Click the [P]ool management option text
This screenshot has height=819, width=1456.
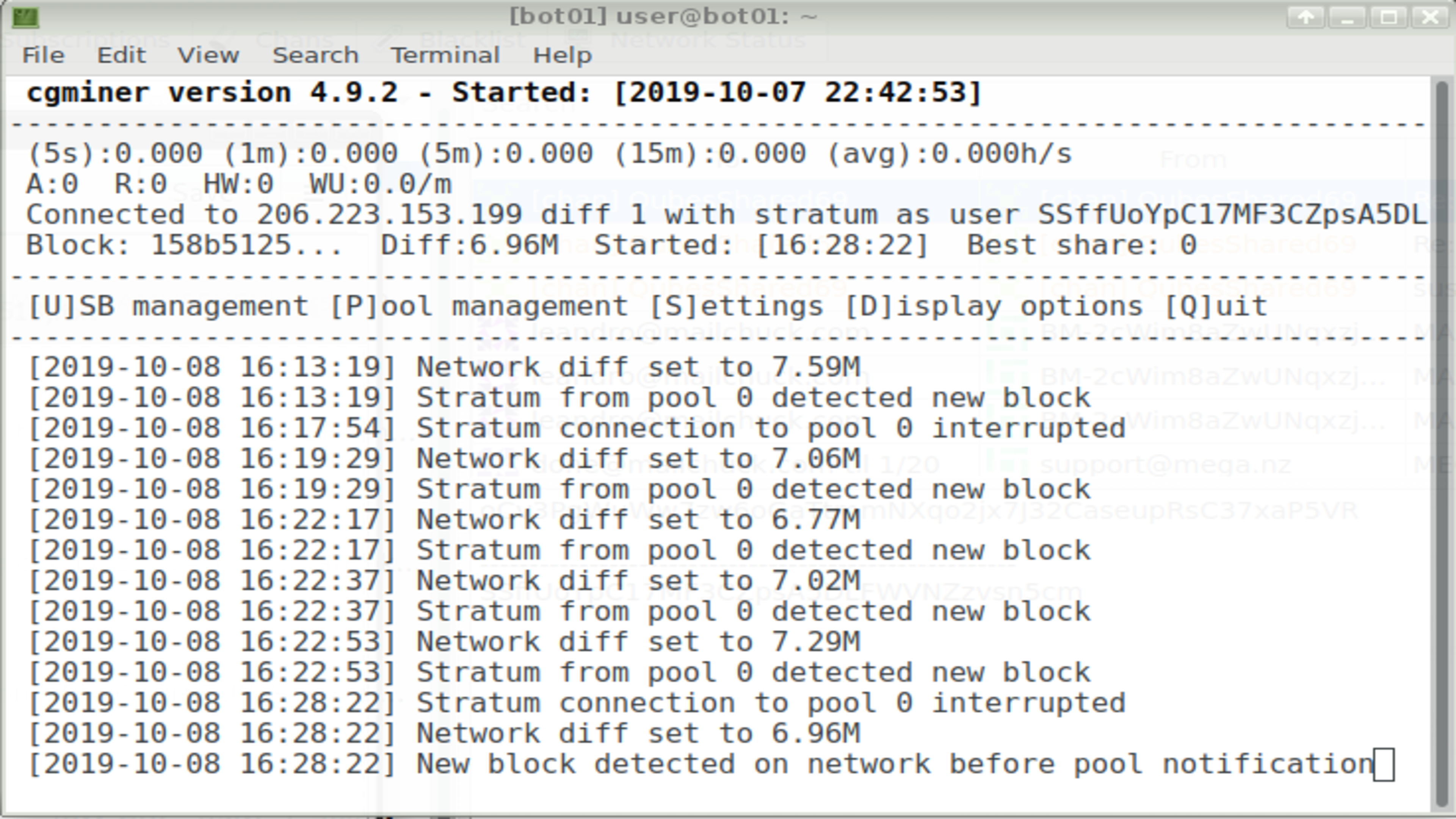click(x=479, y=306)
